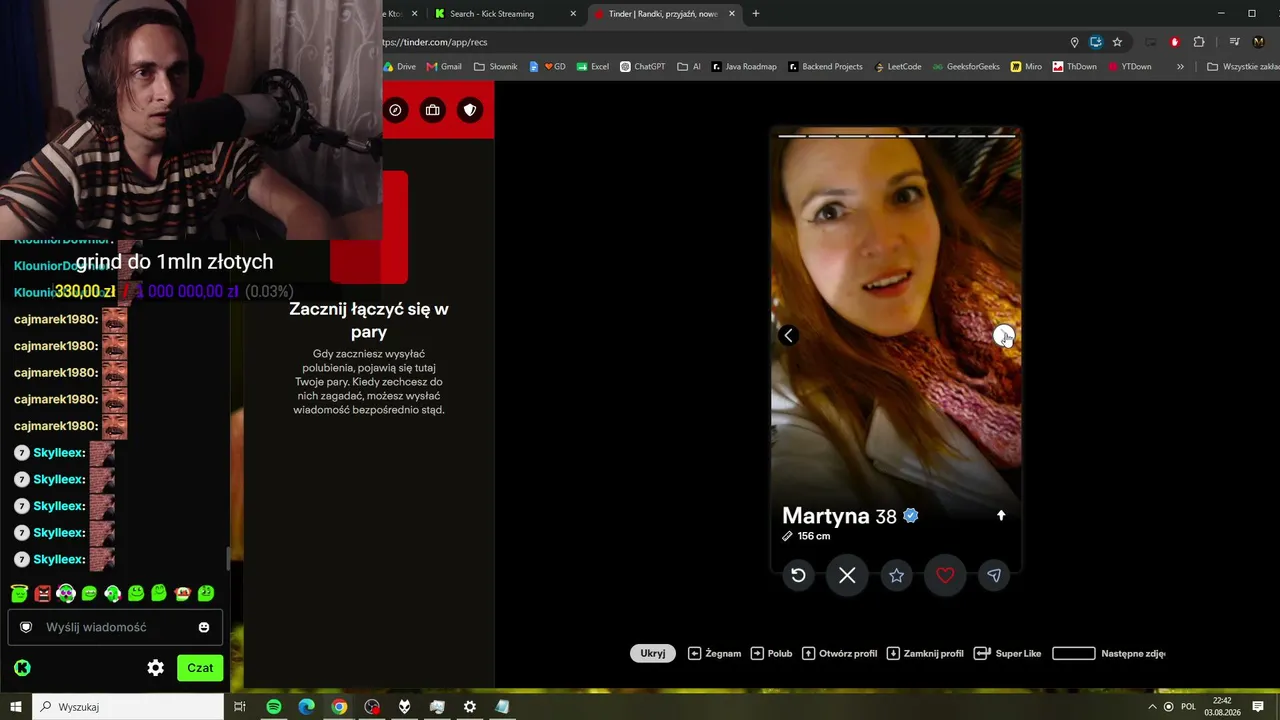
Task: Go to next photo with right chevron
Action: pyautogui.click(x=1003, y=336)
